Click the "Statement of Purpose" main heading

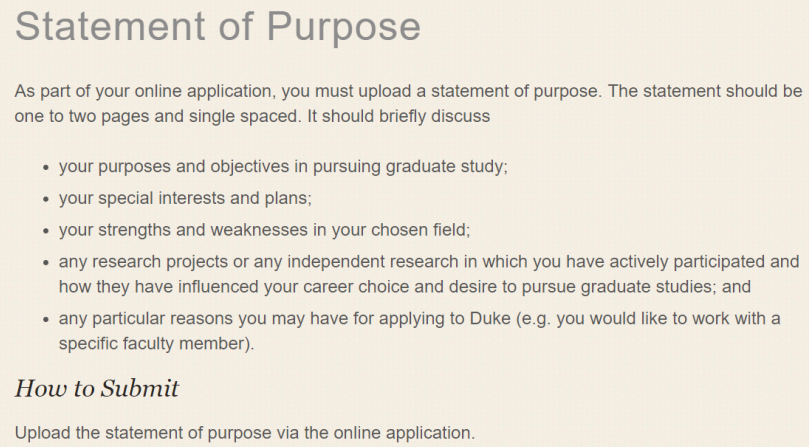coord(218,27)
